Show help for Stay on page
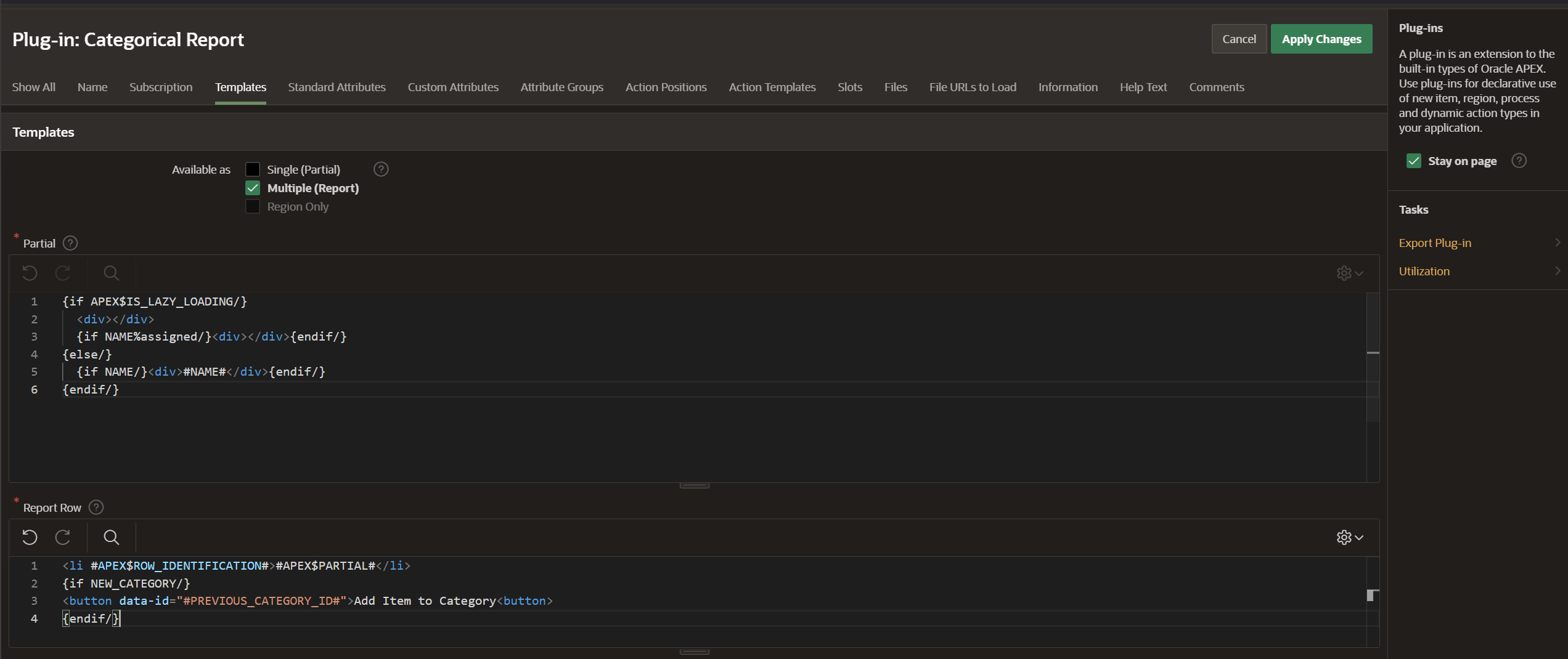 click(x=1519, y=161)
